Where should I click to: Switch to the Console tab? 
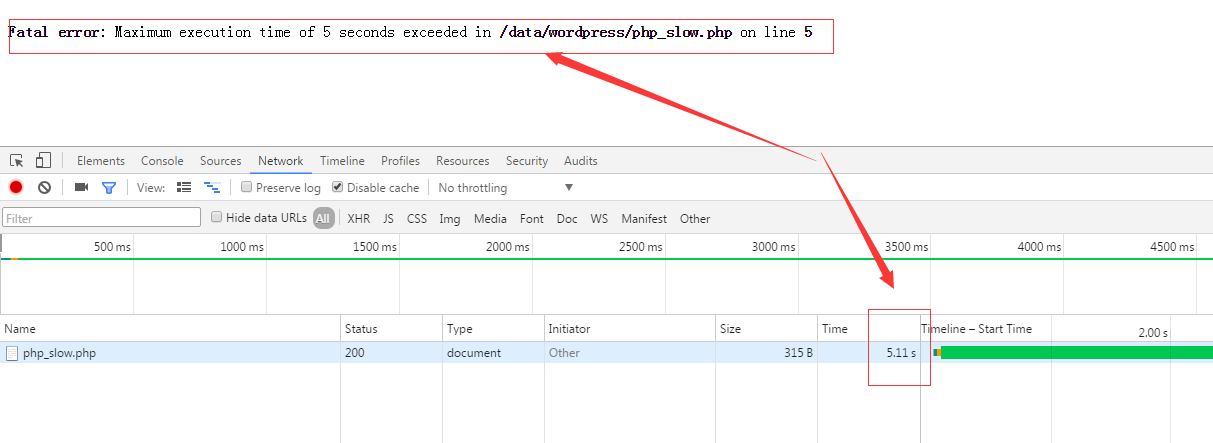coord(162,161)
